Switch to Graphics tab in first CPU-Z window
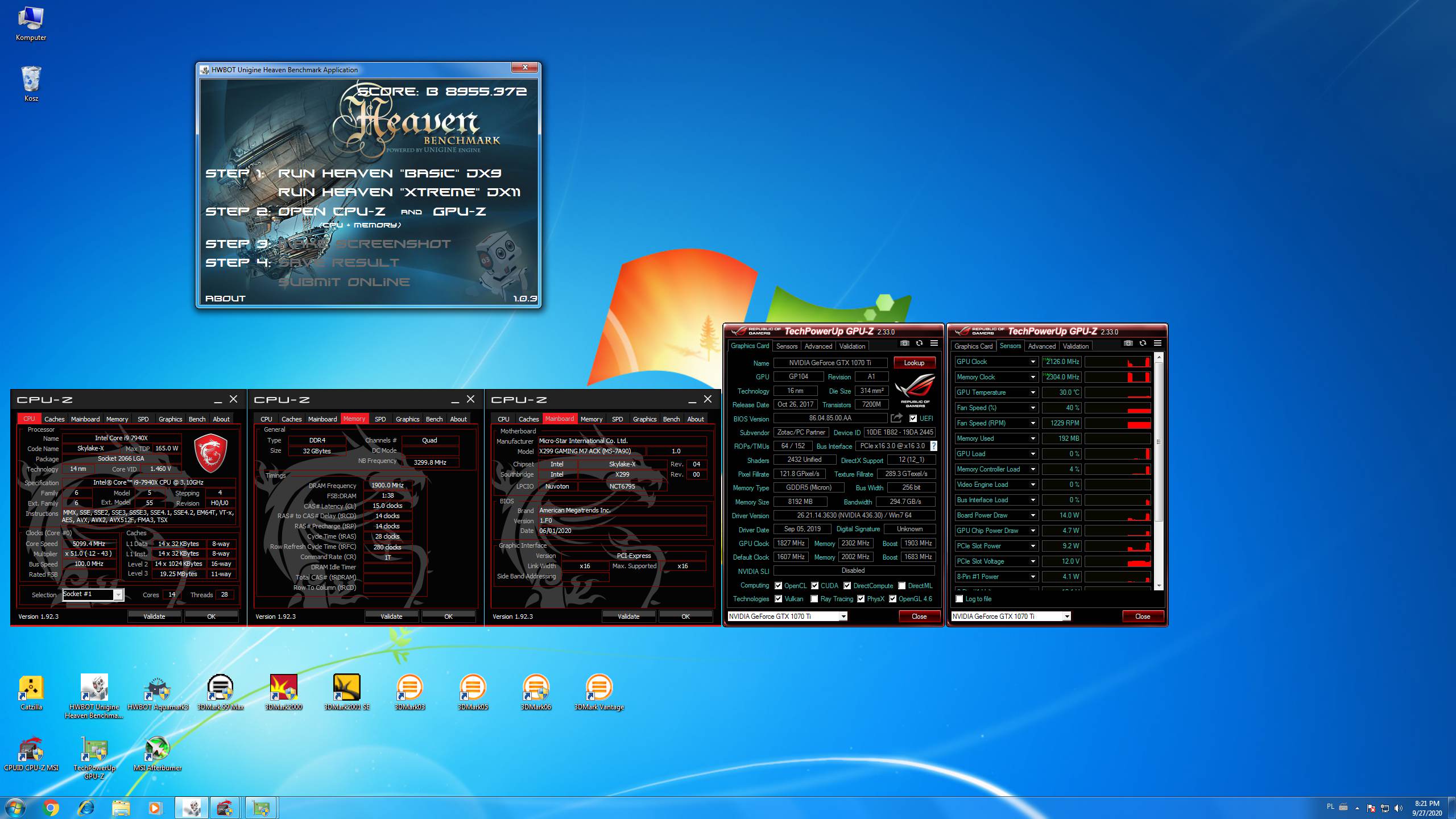Screen dimensions: 1456x819 coord(171,419)
